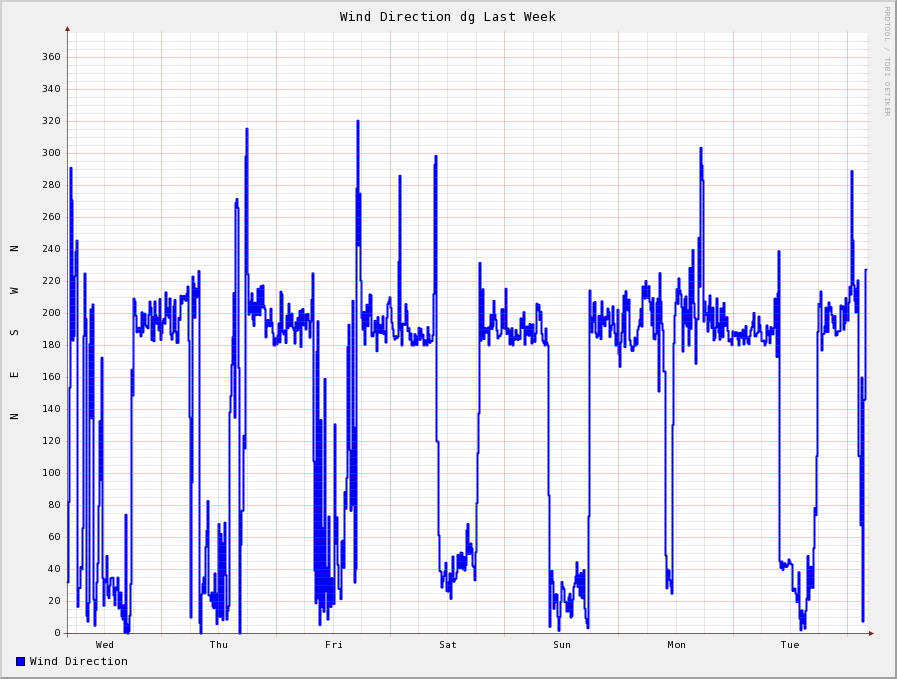Click the blue Wind Direction legend swatch
The height and width of the screenshot is (679, 897).
(x=20, y=661)
